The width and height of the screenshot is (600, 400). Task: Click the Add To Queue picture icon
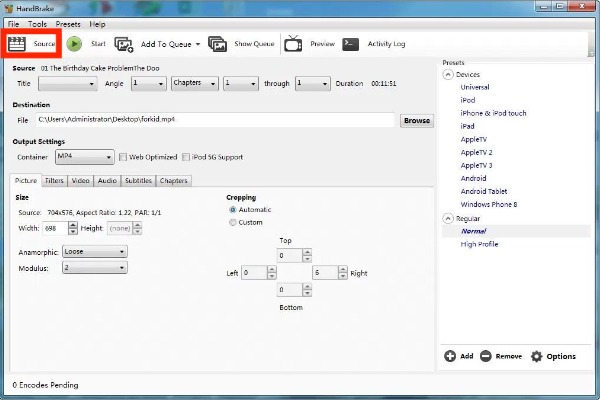click(x=124, y=44)
